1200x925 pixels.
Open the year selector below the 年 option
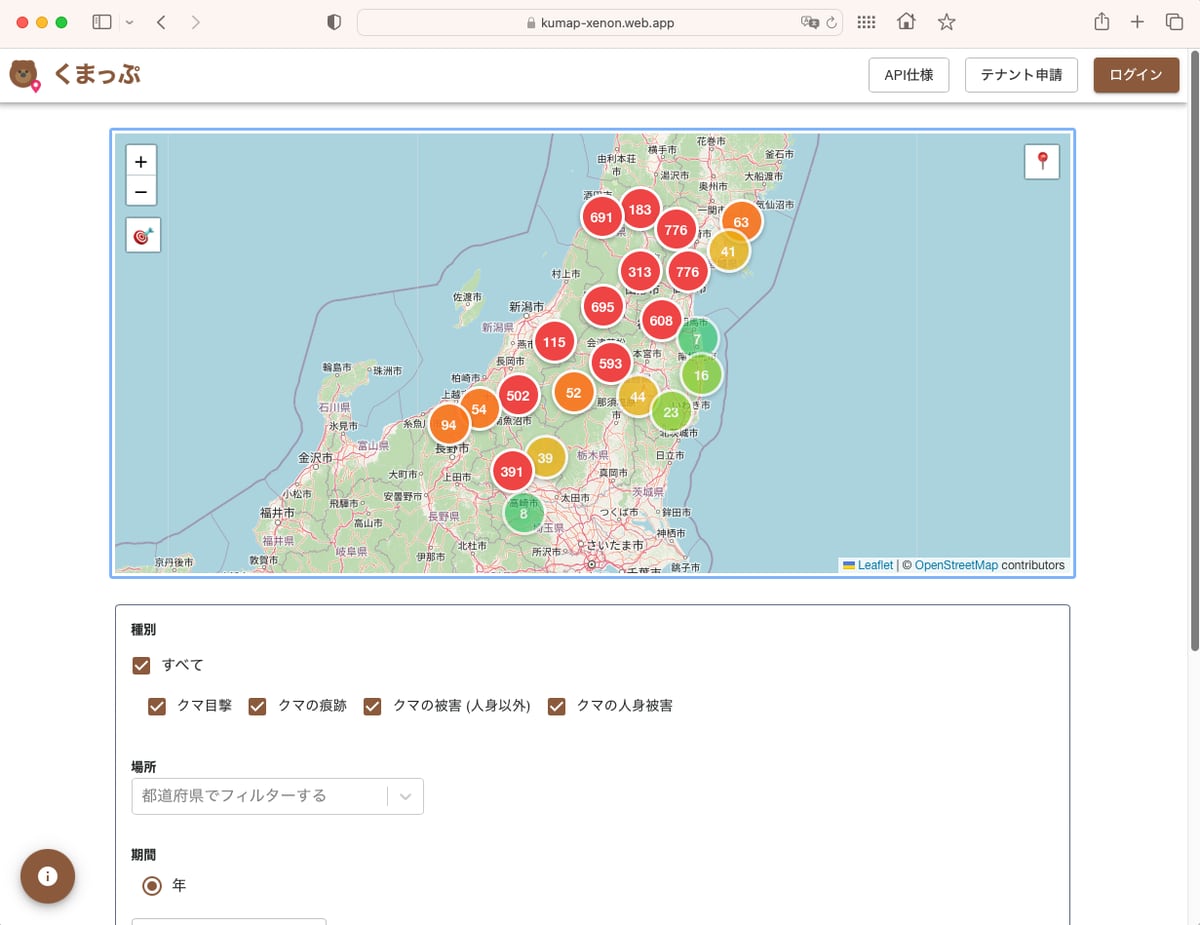pos(228,921)
